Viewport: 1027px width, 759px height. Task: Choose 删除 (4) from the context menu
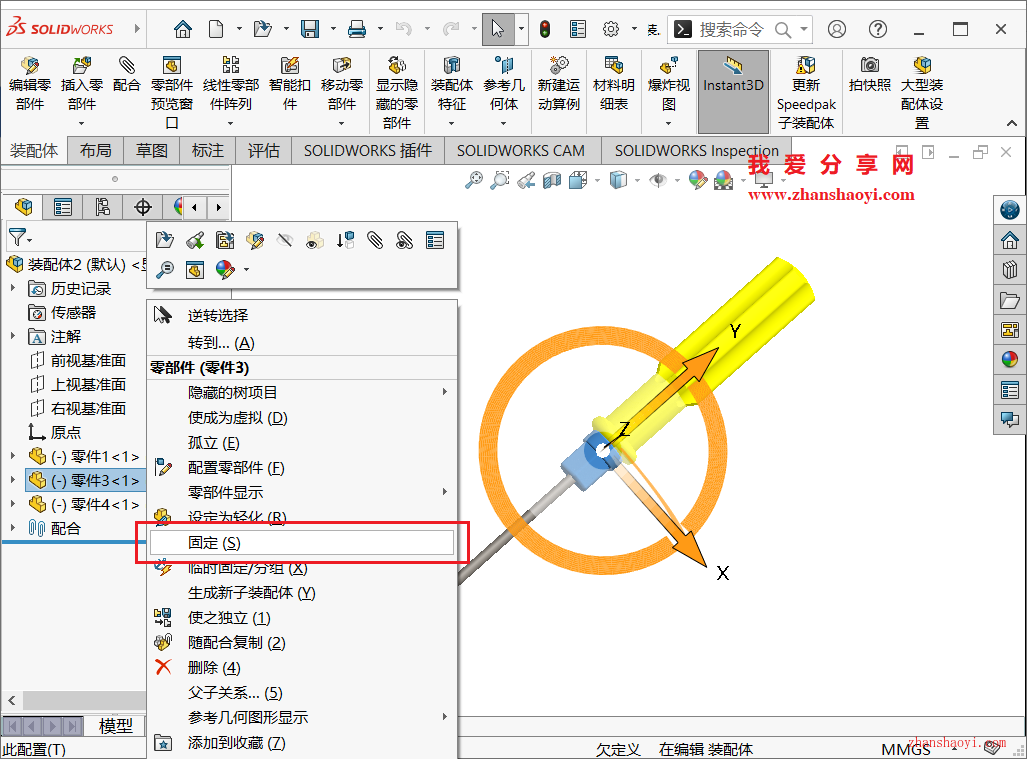[302, 667]
